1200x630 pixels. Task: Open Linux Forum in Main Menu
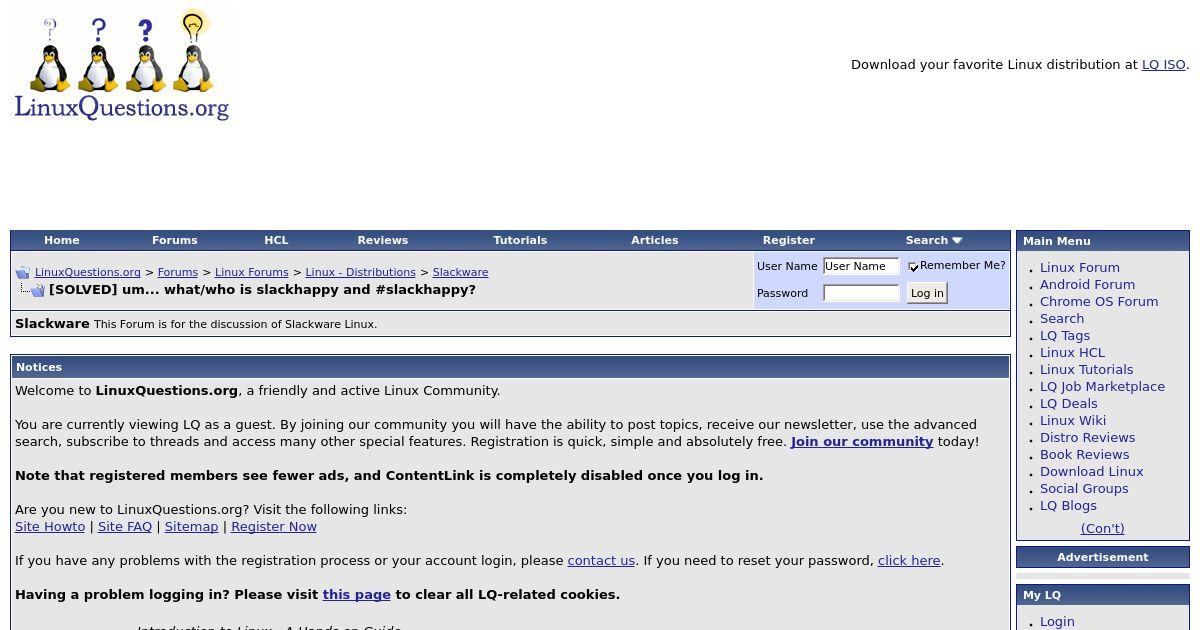(x=1079, y=268)
